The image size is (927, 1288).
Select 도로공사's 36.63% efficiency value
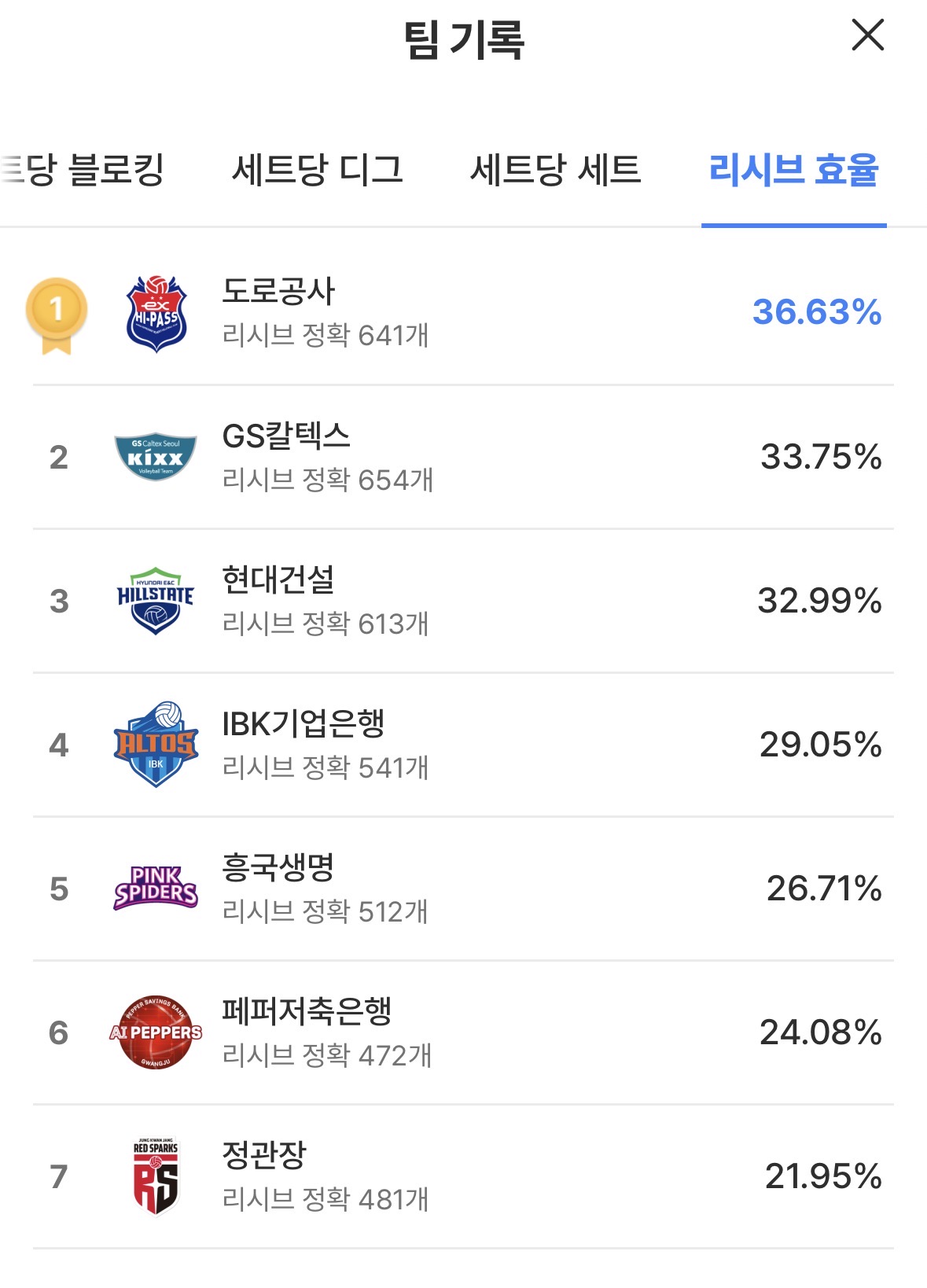tap(816, 312)
